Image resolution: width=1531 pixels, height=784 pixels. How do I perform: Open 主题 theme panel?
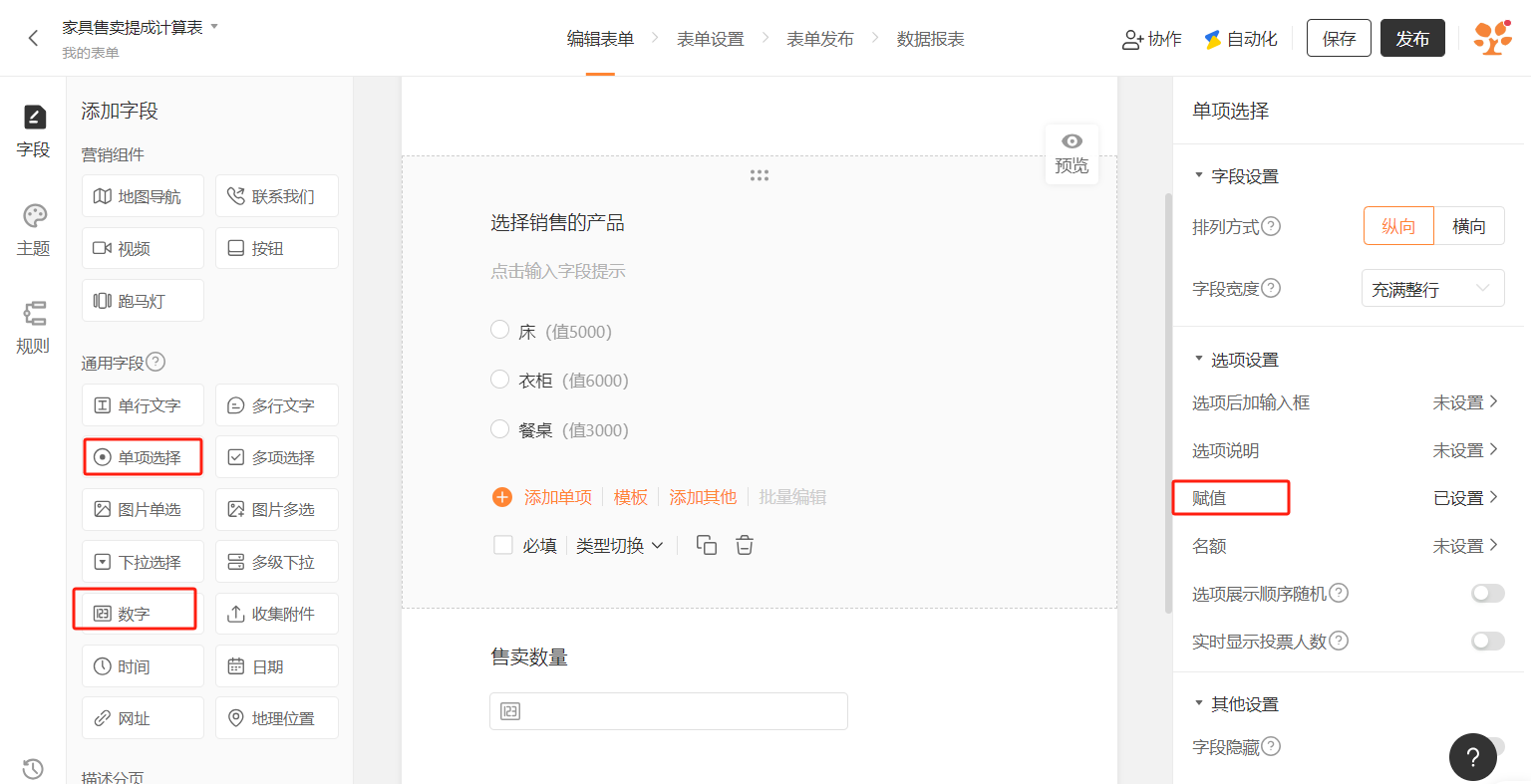click(x=33, y=230)
